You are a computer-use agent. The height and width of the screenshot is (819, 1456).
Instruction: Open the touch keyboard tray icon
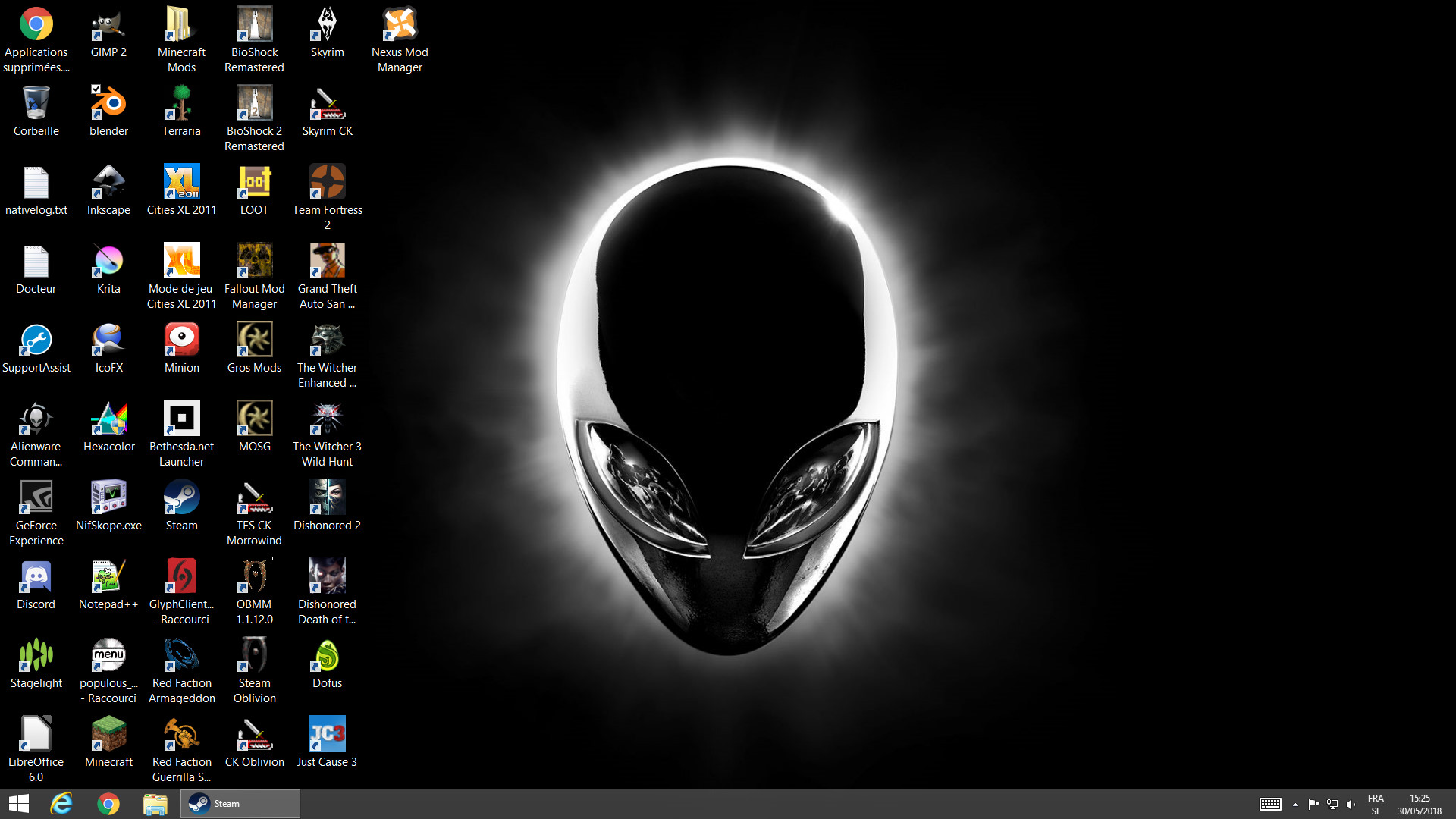1270,805
